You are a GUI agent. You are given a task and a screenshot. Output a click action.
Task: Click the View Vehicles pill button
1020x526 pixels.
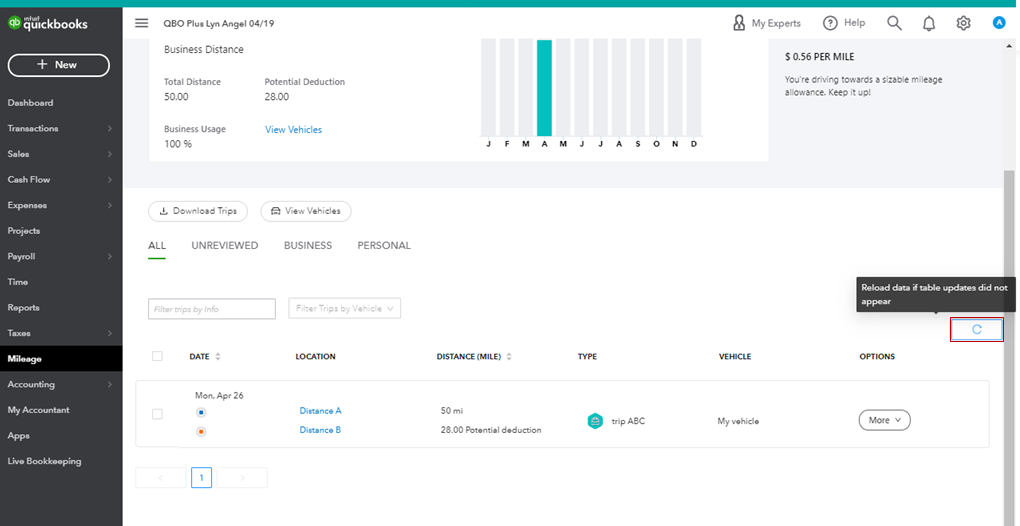(306, 211)
